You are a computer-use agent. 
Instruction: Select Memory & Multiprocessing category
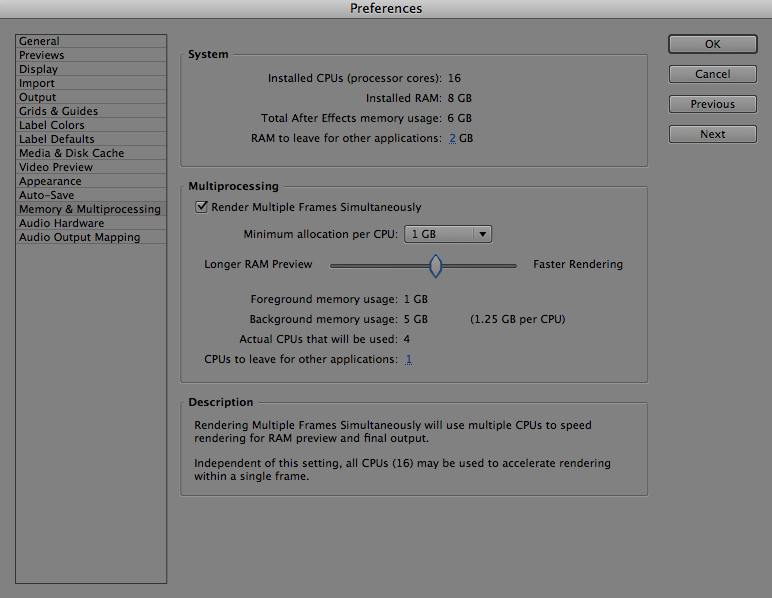click(91, 209)
